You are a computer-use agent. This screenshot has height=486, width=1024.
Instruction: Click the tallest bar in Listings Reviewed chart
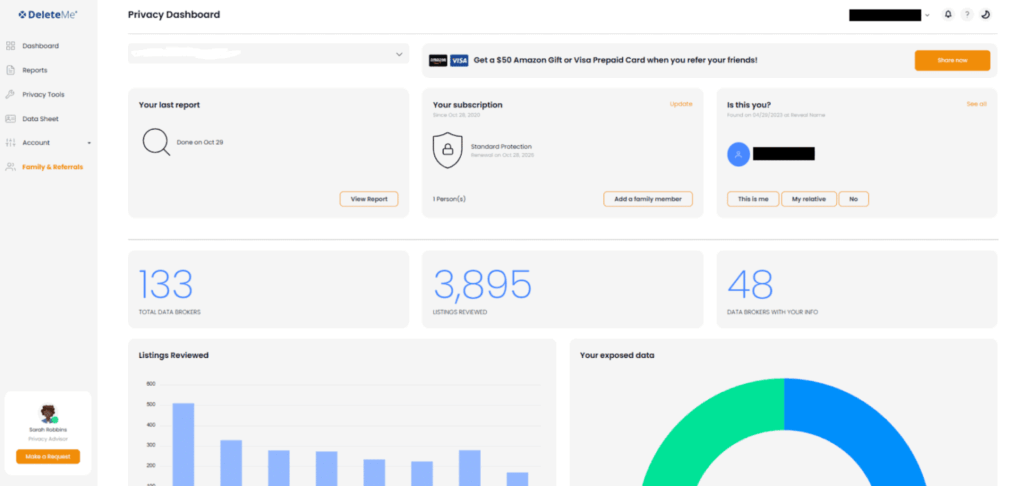click(x=184, y=444)
